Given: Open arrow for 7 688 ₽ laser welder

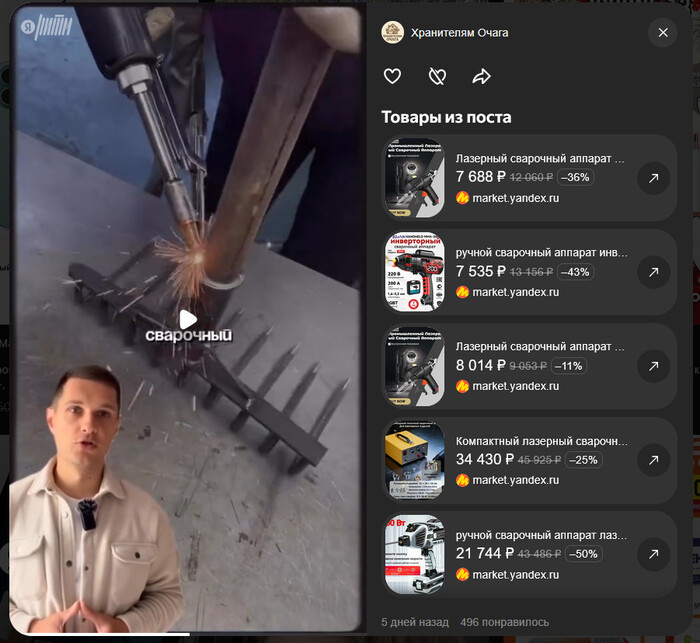Looking at the screenshot, I should point(654,178).
